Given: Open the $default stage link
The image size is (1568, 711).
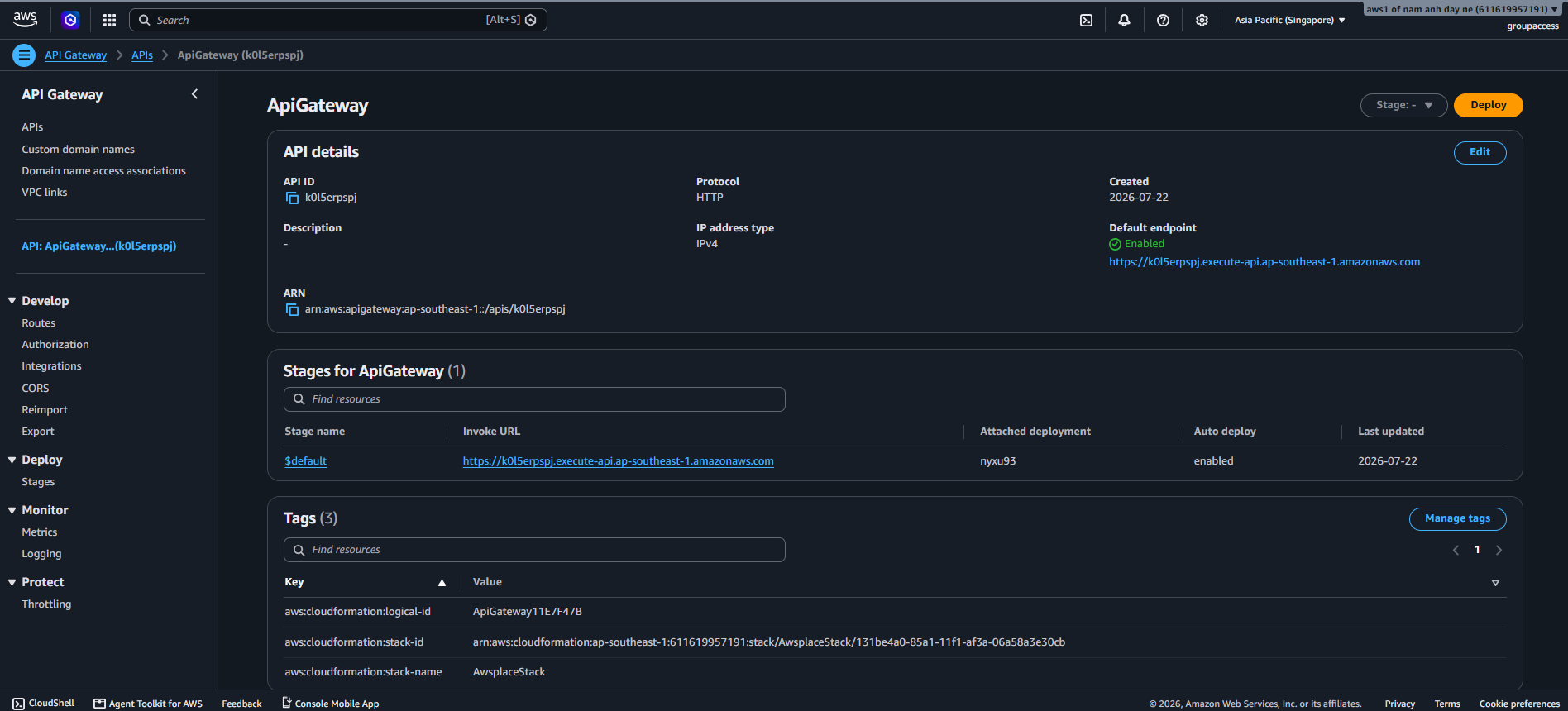Looking at the screenshot, I should [x=306, y=461].
